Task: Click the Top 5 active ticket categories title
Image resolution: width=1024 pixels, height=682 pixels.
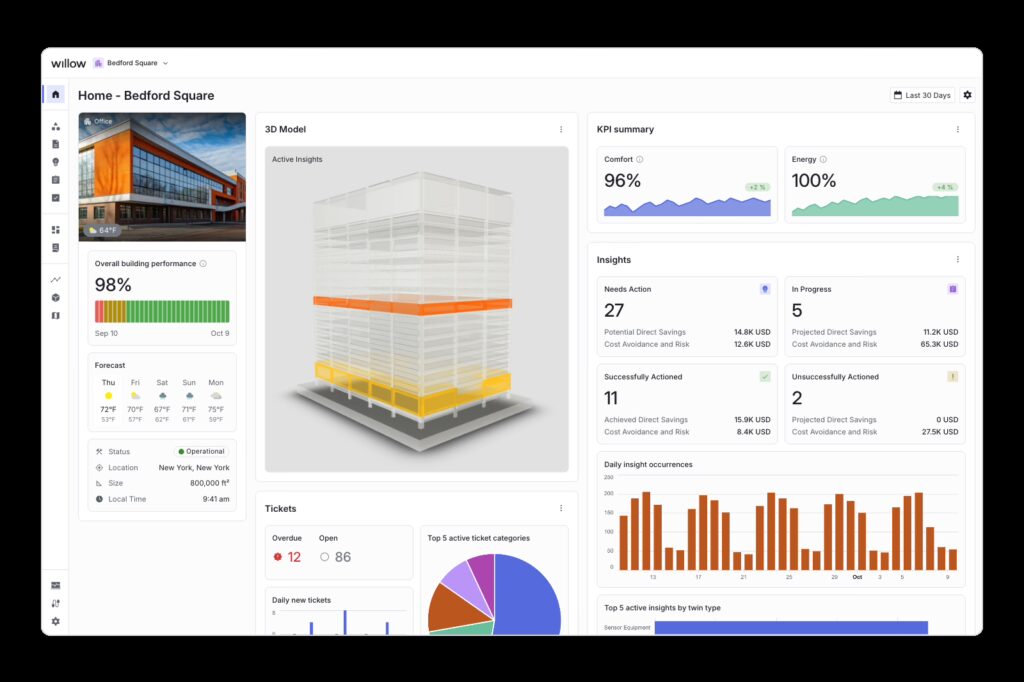Action: (x=479, y=538)
